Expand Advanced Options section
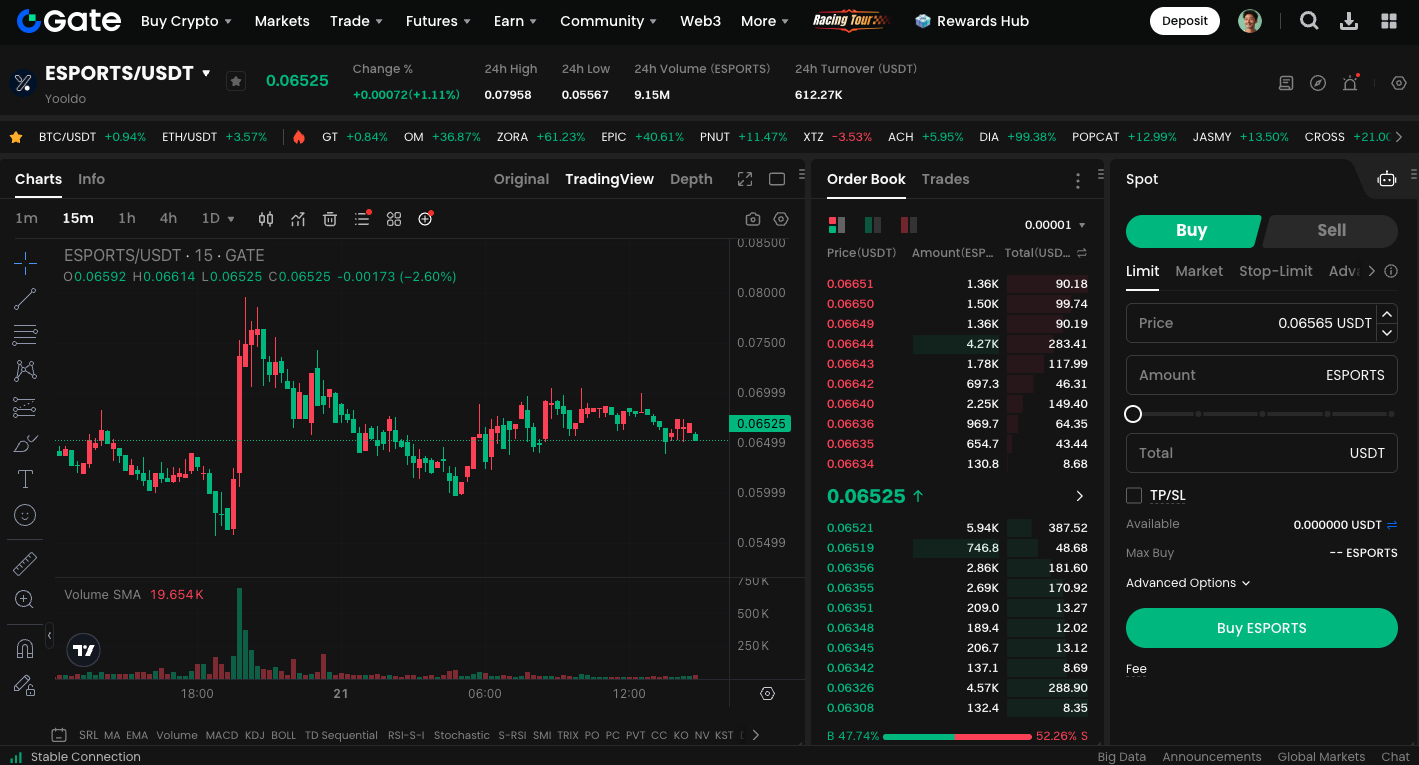Viewport: 1419px width, 765px height. pos(1188,583)
